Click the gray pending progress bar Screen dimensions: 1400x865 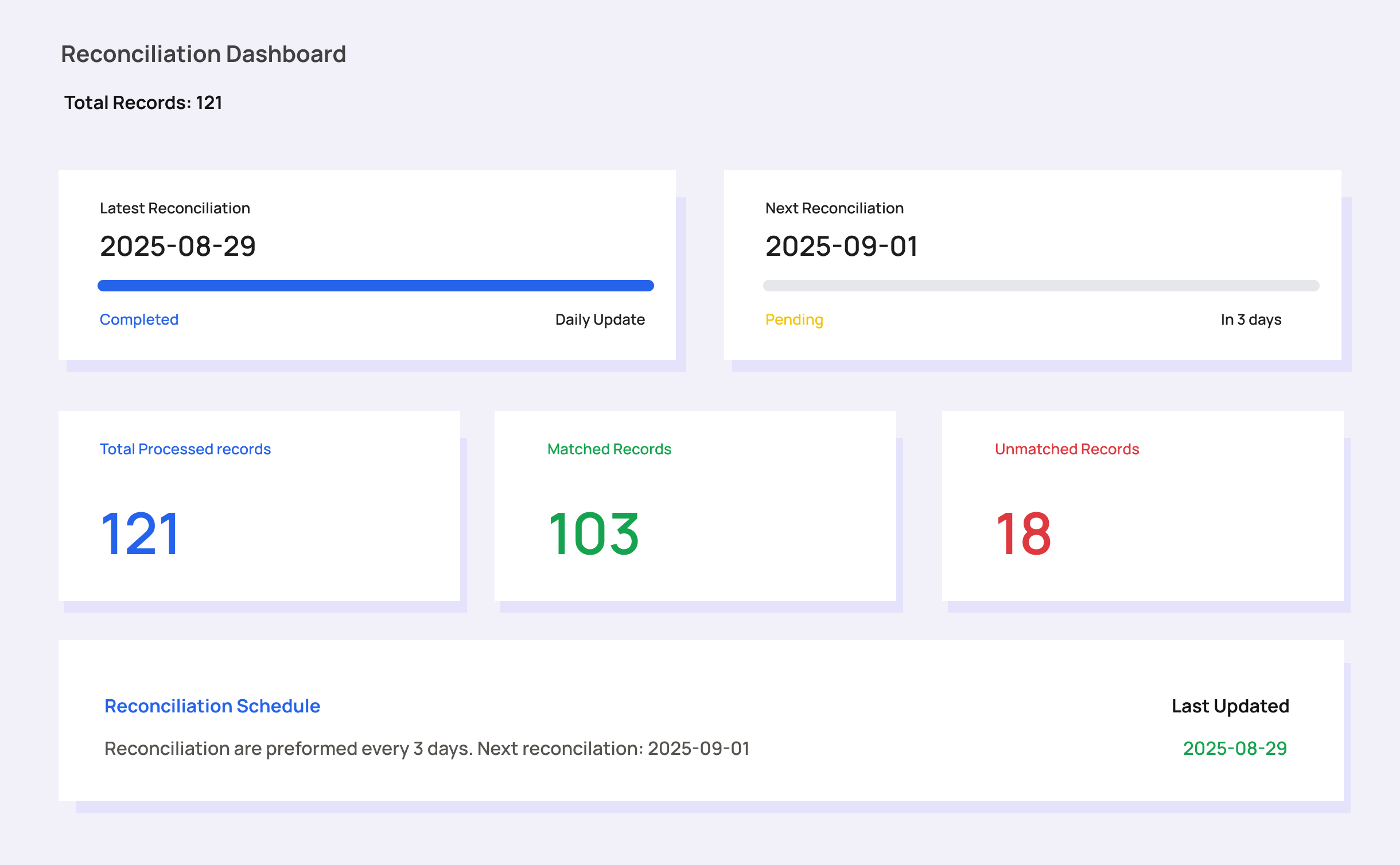(1041, 286)
